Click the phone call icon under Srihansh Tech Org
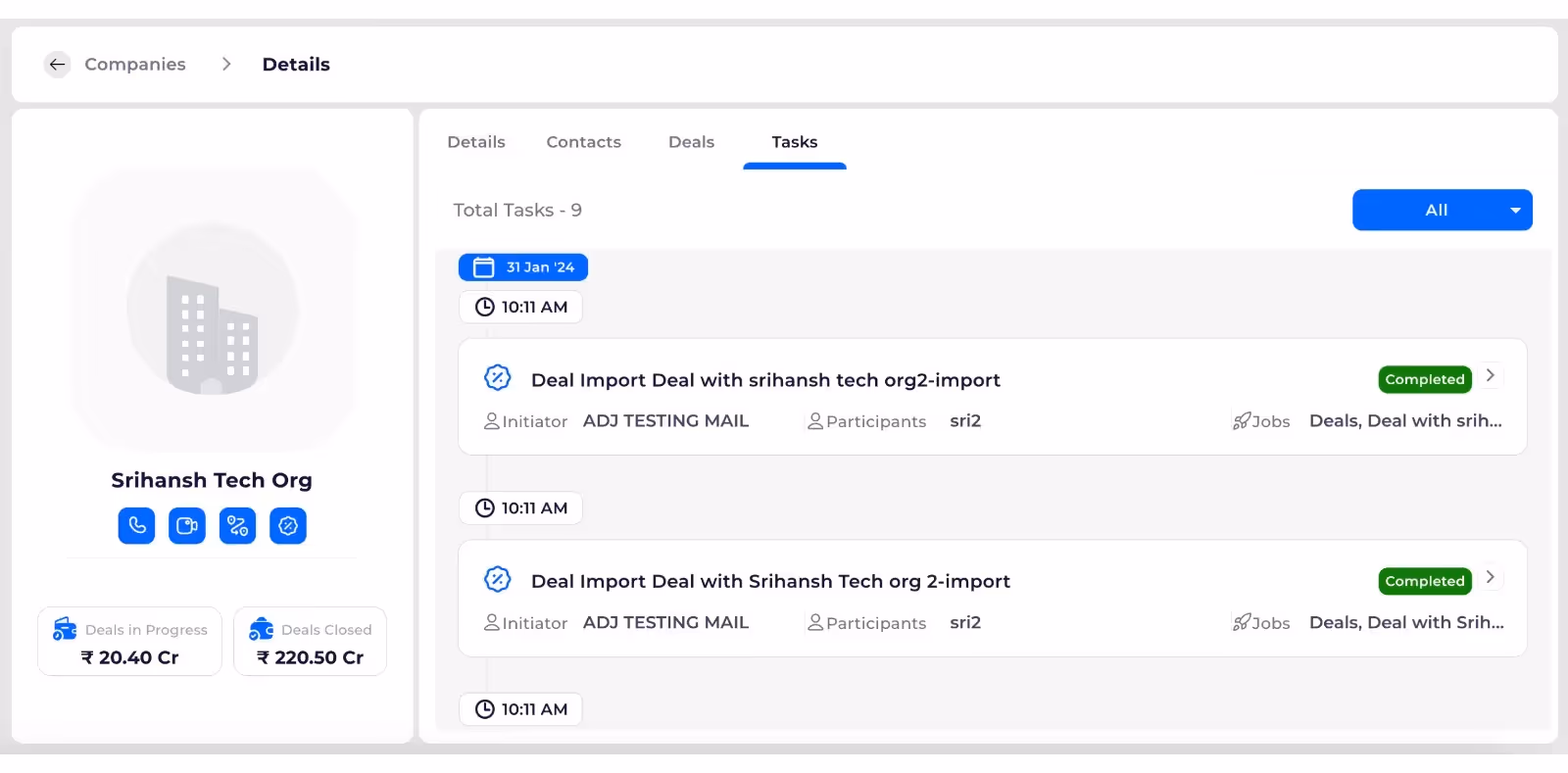 [x=137, y=526]
